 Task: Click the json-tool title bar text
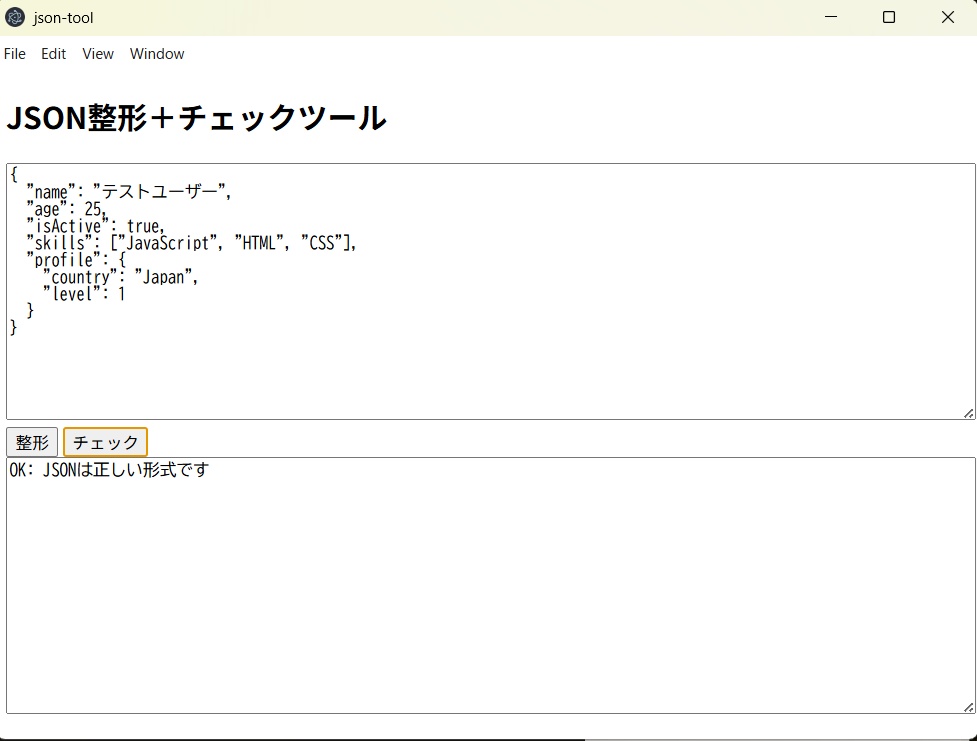62,17
